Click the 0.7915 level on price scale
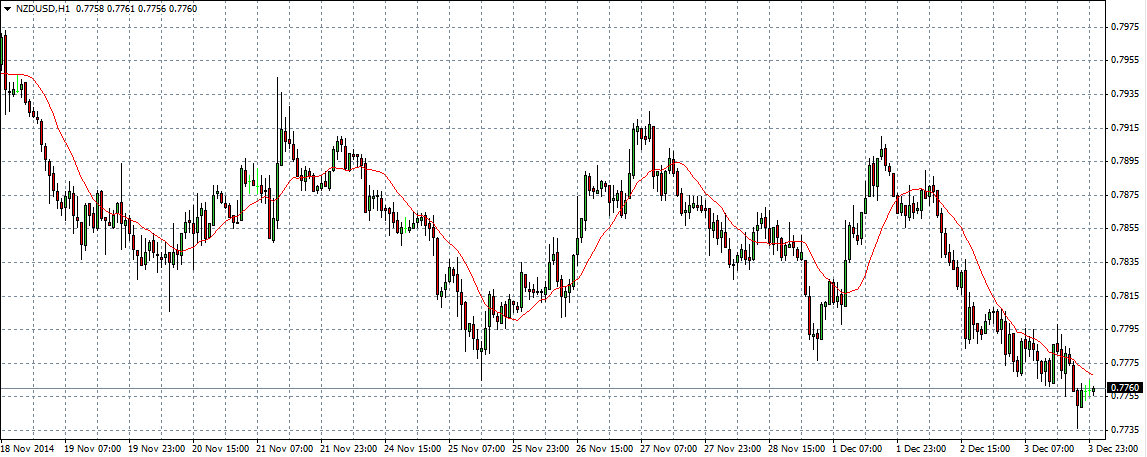Screen dimensions: 1147x457 tap(1125, 127)
